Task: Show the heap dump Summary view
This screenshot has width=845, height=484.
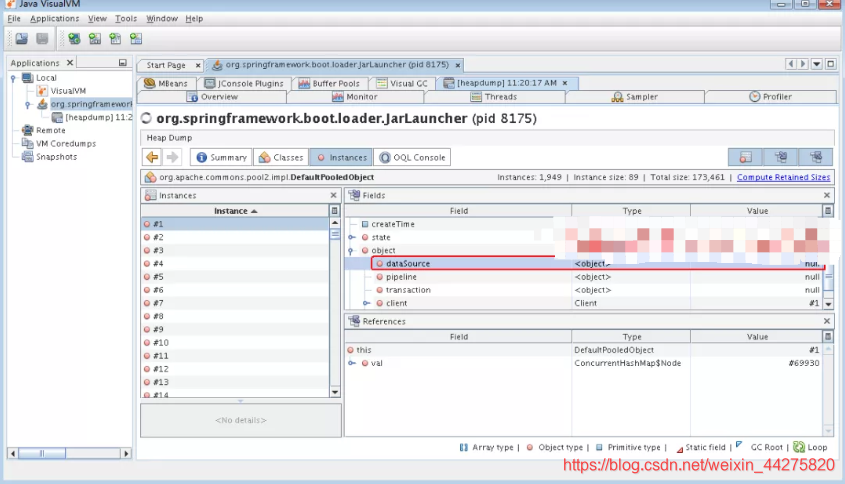Action: pyautogui.click(x=221, y=157)
